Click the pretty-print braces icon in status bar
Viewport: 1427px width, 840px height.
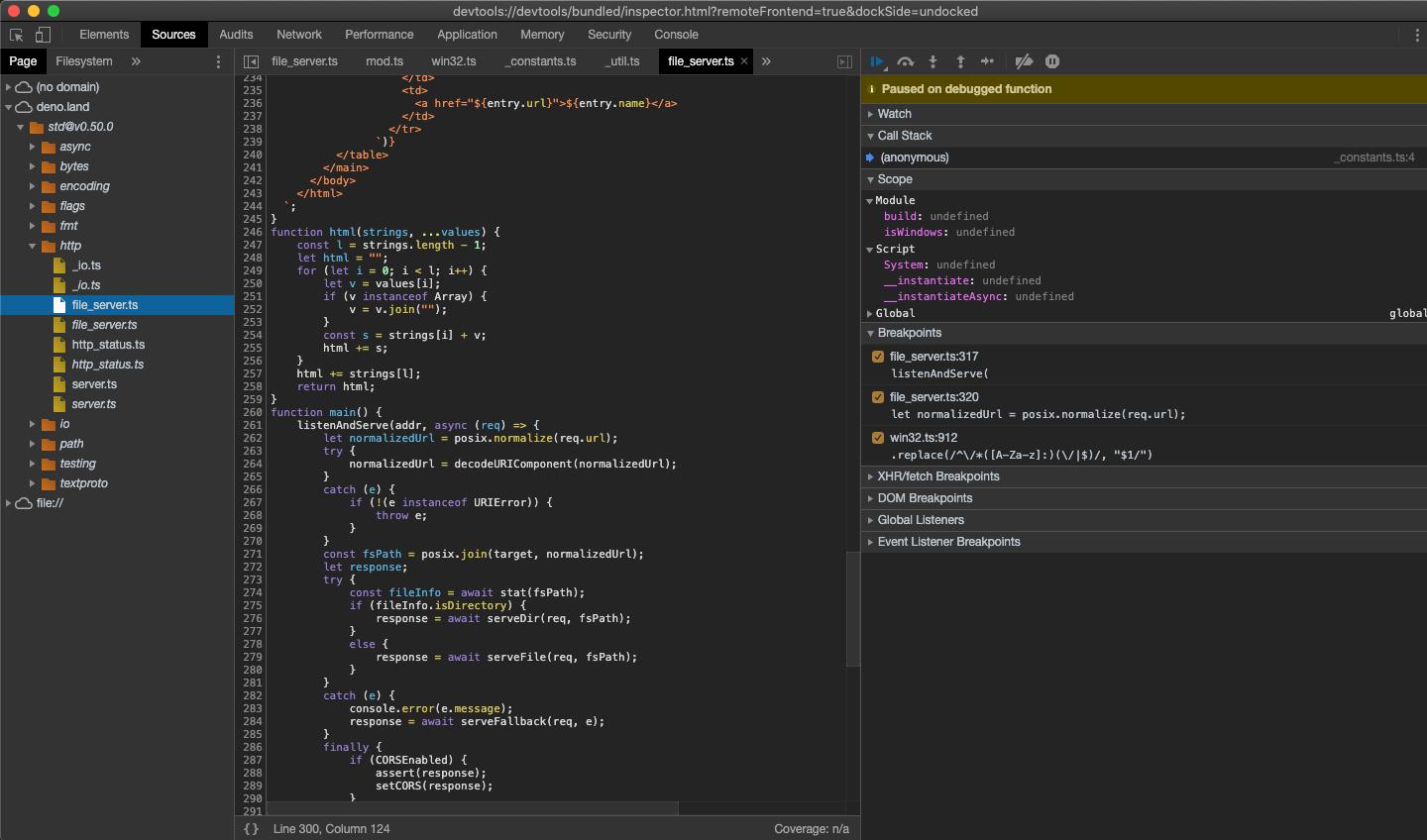point(251,829)
